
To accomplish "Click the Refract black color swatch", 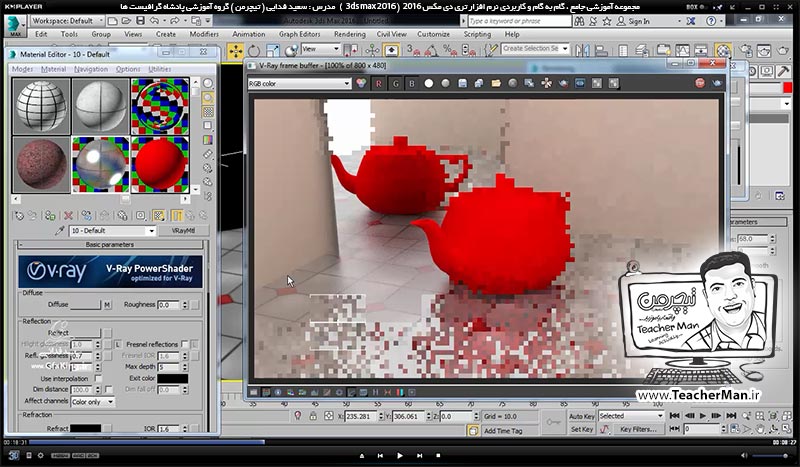I will 85,429.
